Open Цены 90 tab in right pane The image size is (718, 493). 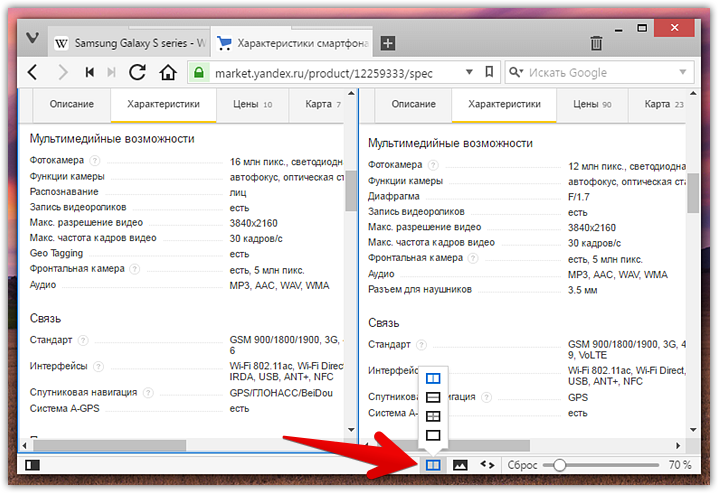(592, 104)
